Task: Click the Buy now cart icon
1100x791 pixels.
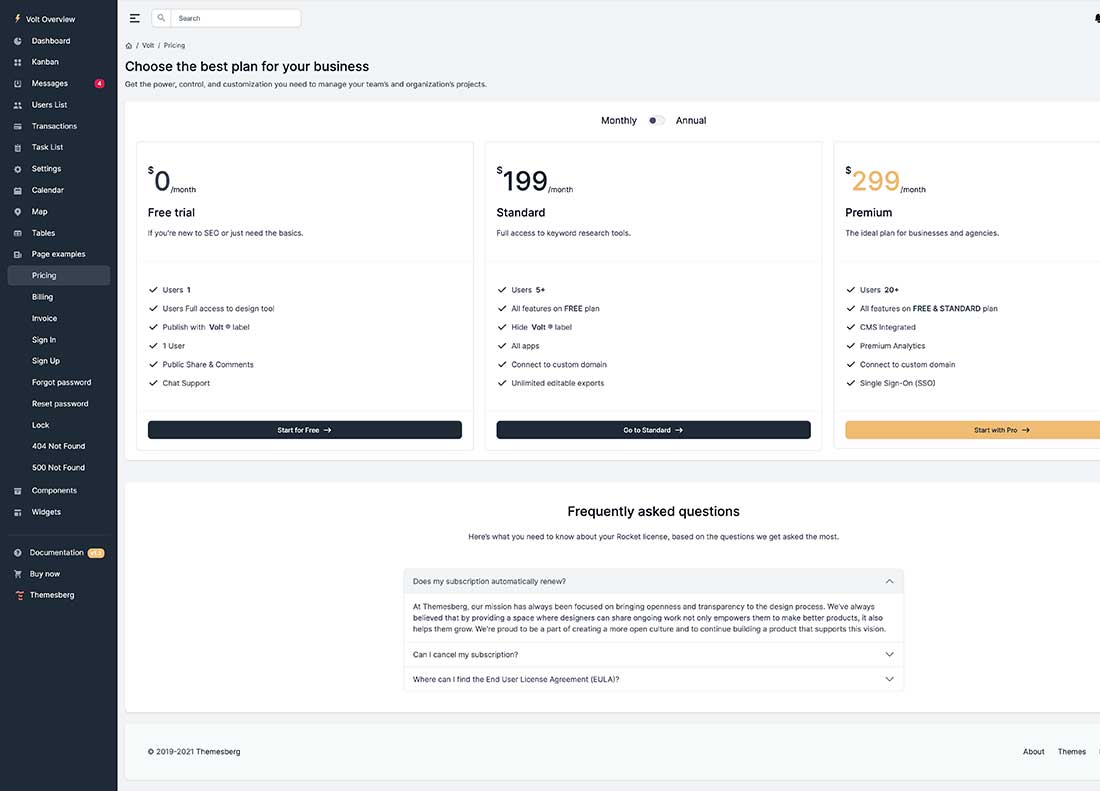Action: pyautogui.click(x=20, y=573)
